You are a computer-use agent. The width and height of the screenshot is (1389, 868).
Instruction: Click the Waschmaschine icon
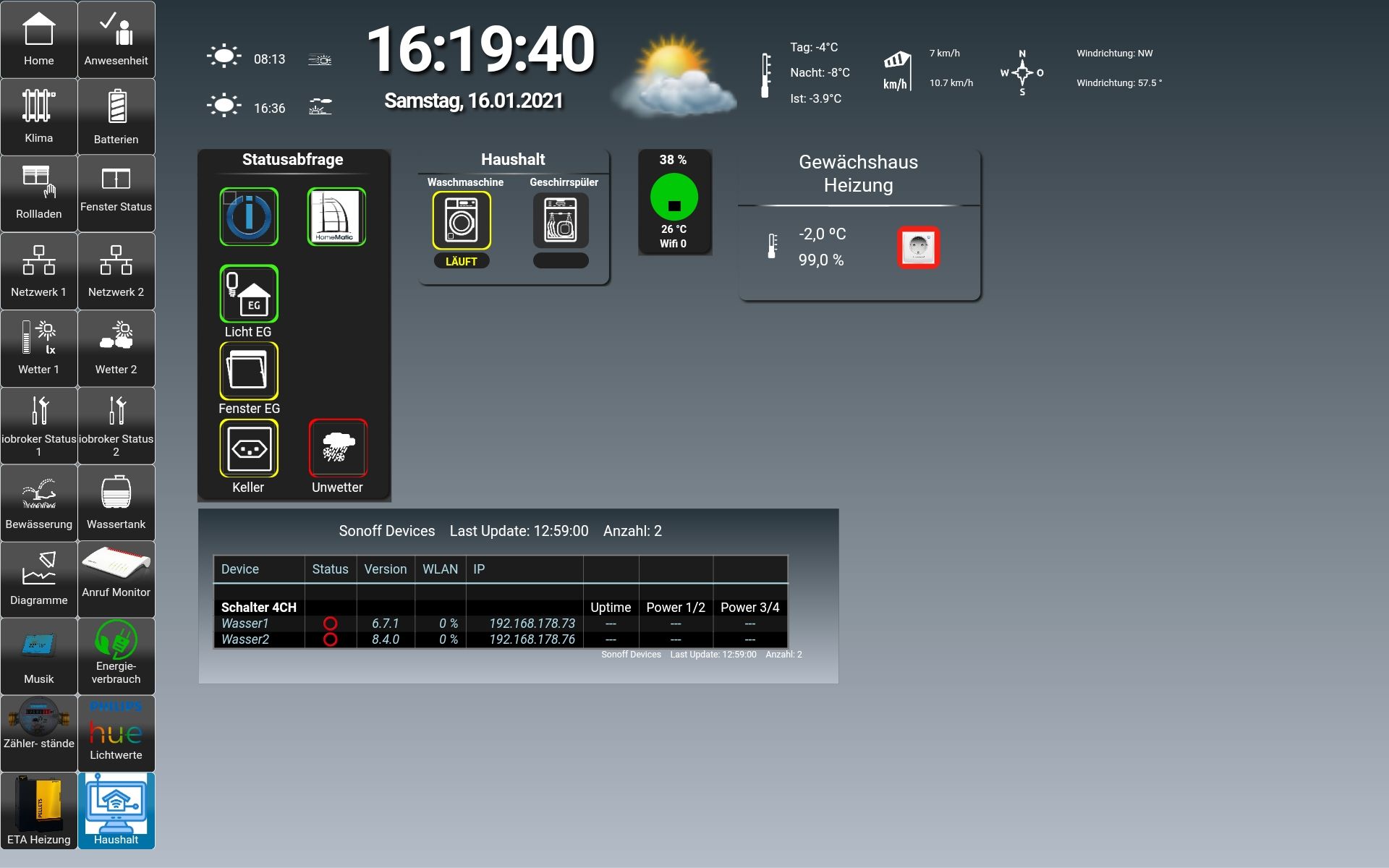pos(462,221)
